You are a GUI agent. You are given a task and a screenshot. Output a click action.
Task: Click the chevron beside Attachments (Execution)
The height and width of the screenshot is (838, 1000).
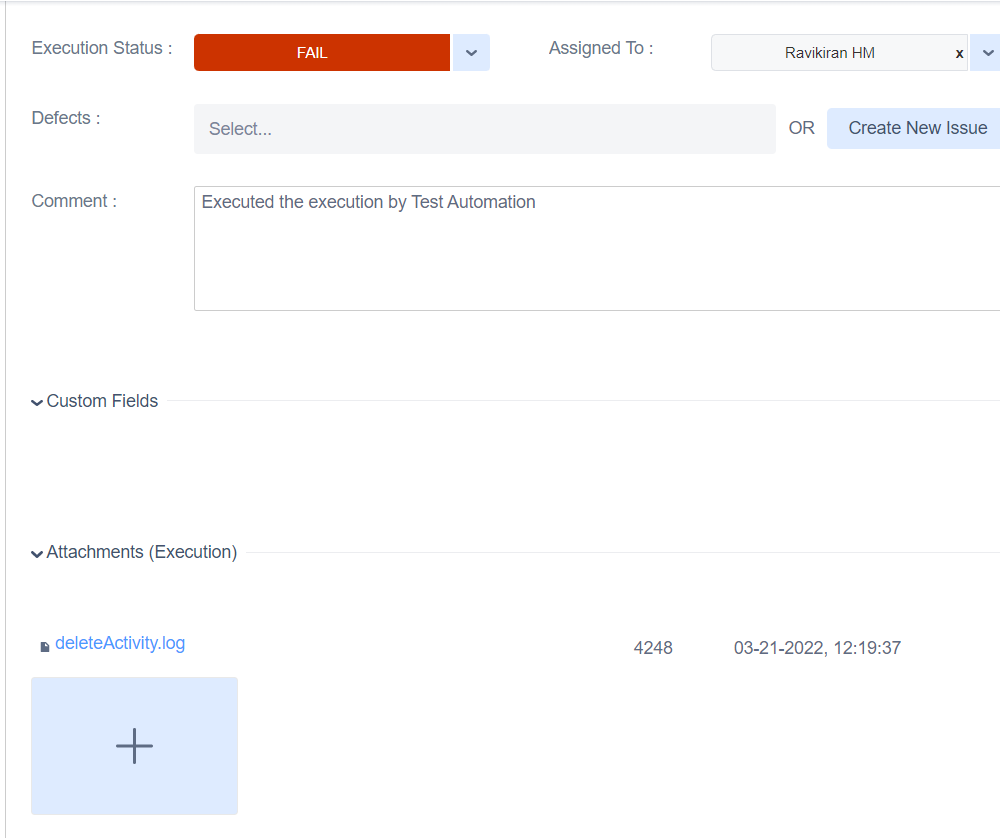(36, 553)
